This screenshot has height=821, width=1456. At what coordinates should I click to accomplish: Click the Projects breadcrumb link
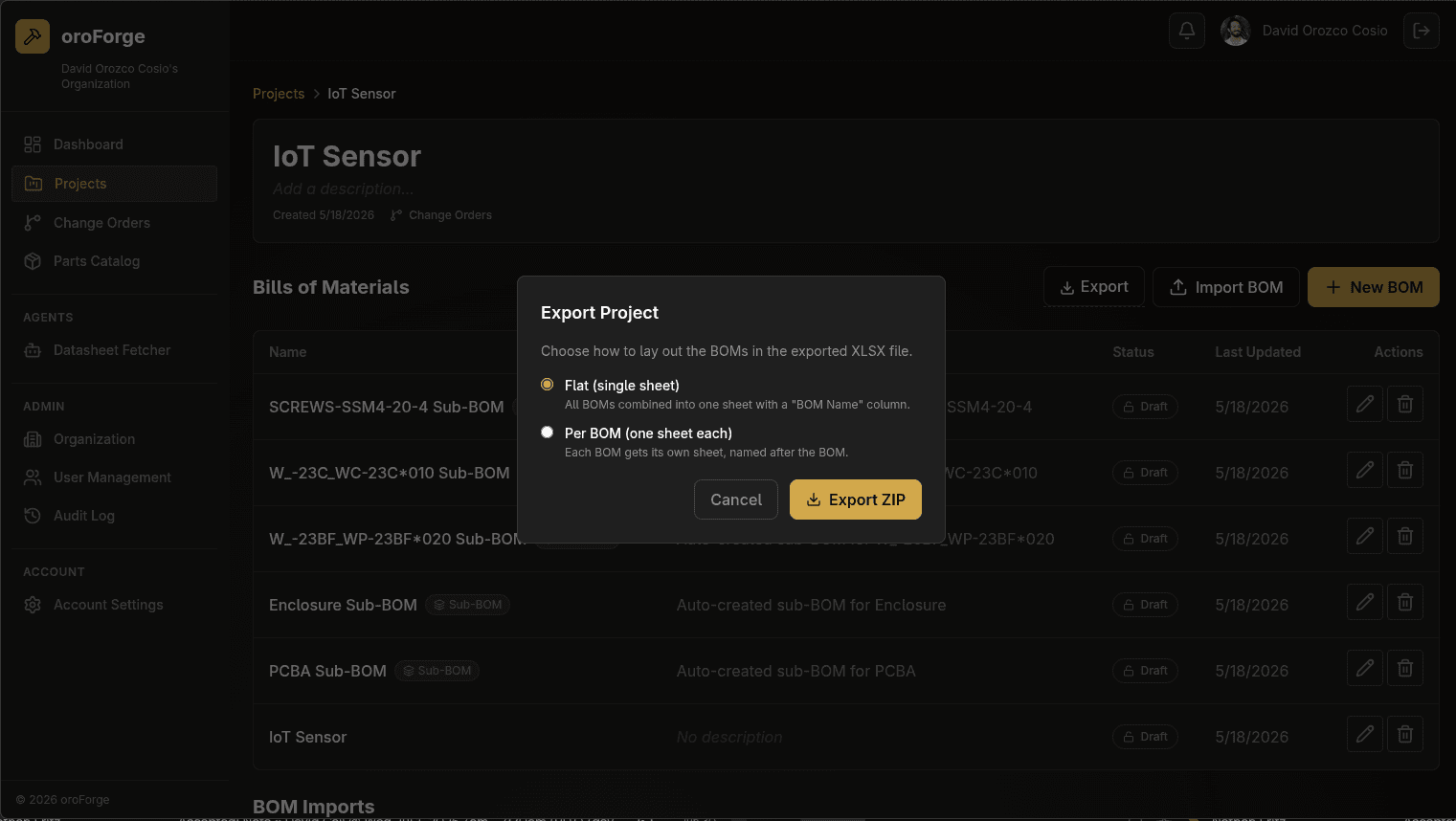[279, 94]
